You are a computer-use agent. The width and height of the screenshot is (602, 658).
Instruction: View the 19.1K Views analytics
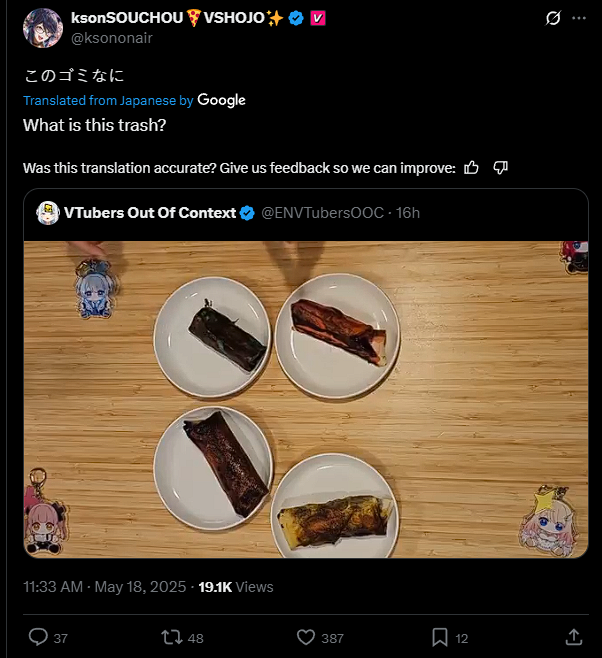tap(236, 587)
